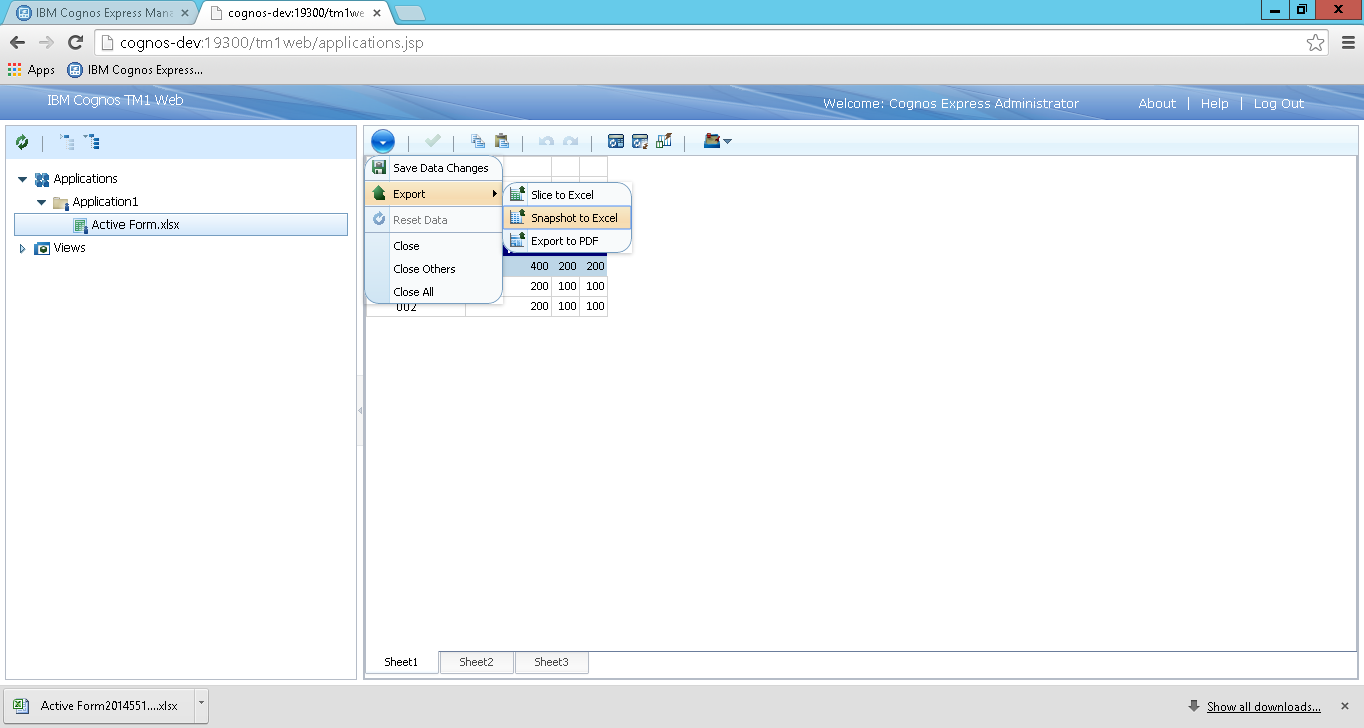The width and height of the screenshot is (1364, 728).
Task: Close the downloads bar
Action: (1346, 706)
